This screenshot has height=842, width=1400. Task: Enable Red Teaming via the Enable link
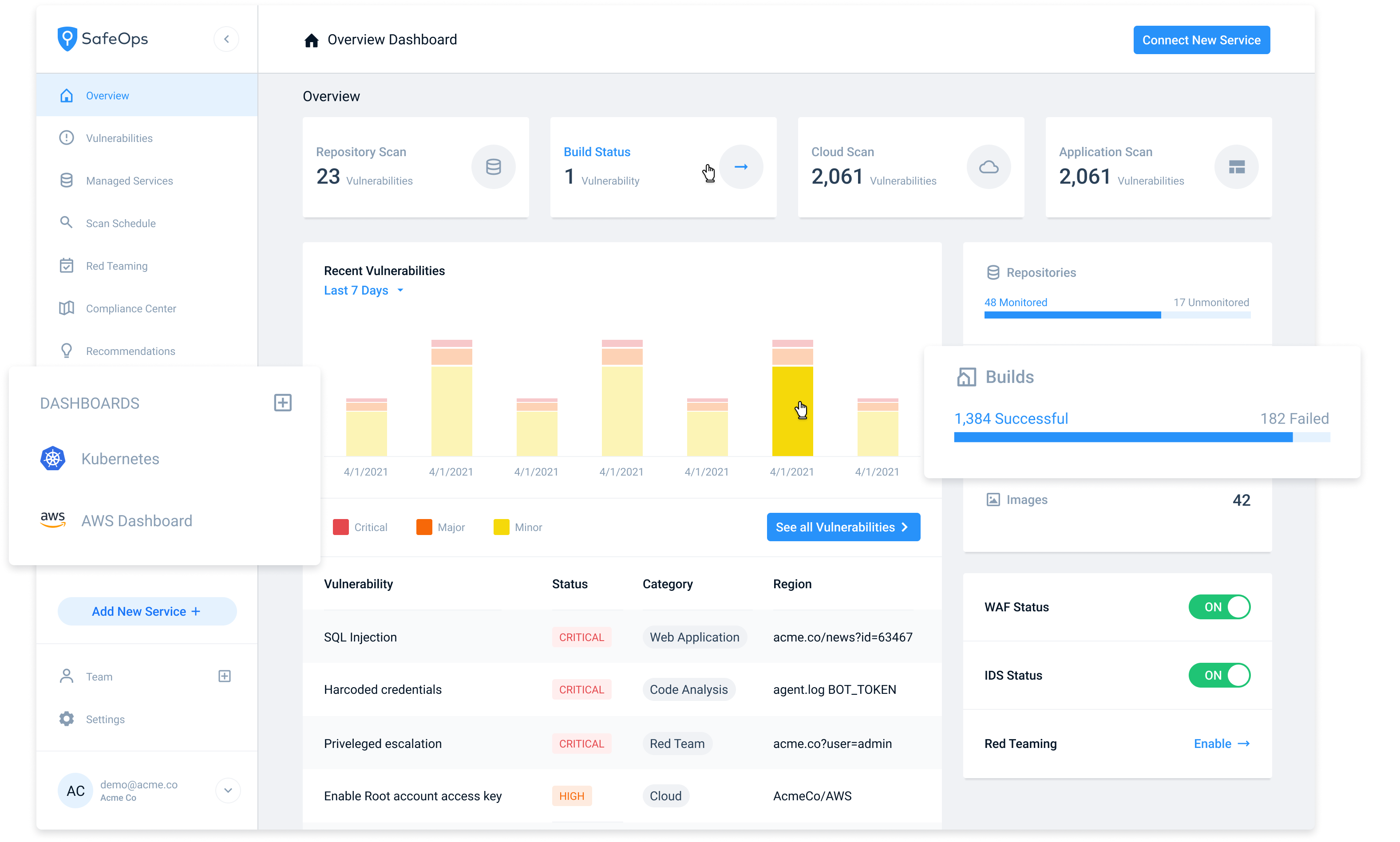pos(1221,743)
